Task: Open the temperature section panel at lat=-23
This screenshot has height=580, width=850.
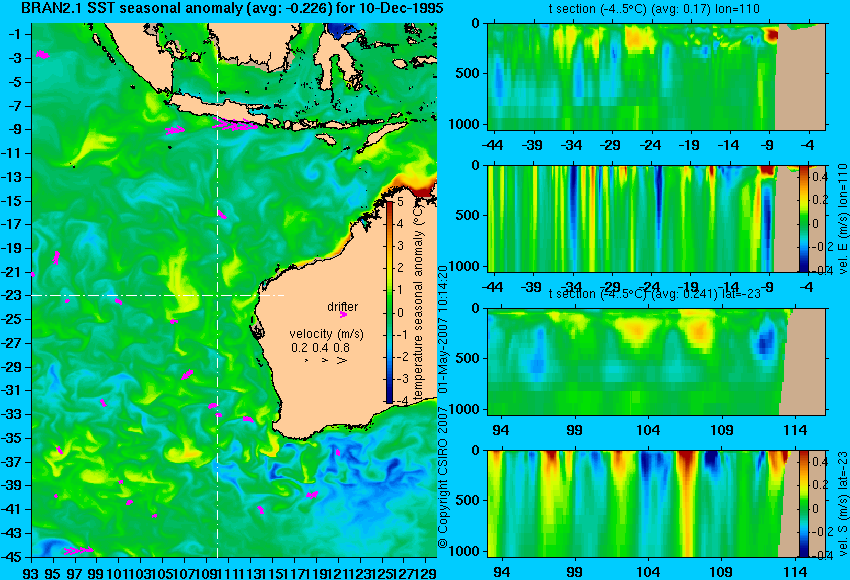Action: (656, 362)
